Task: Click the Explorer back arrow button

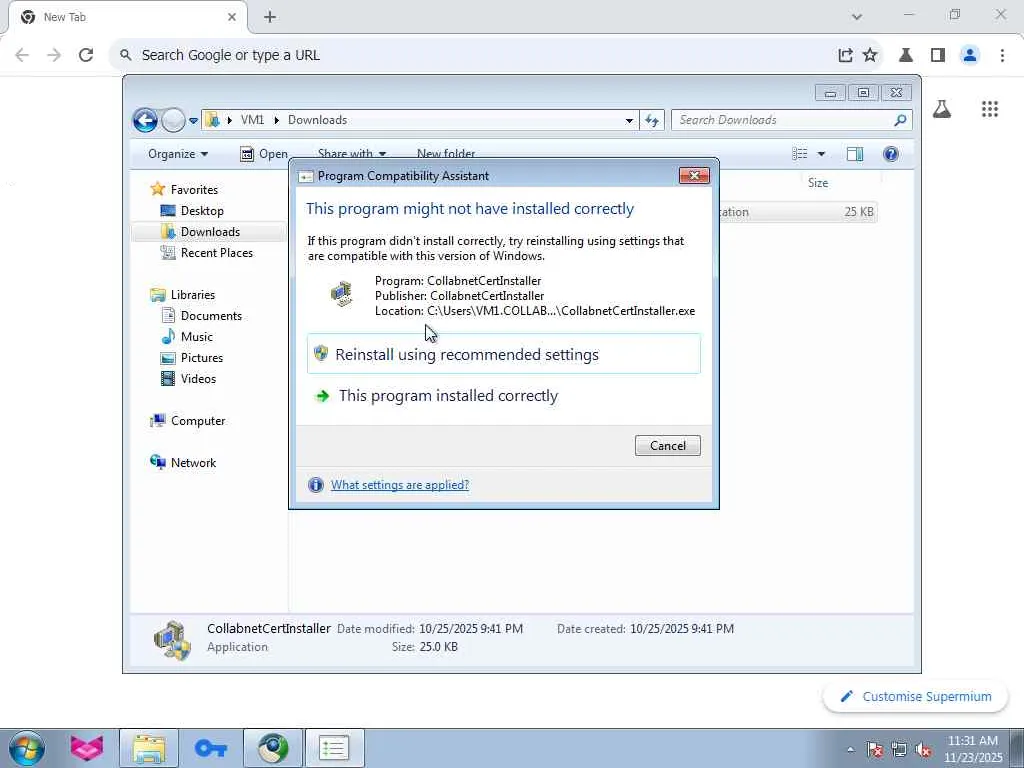Action: (x=145, y=120)
